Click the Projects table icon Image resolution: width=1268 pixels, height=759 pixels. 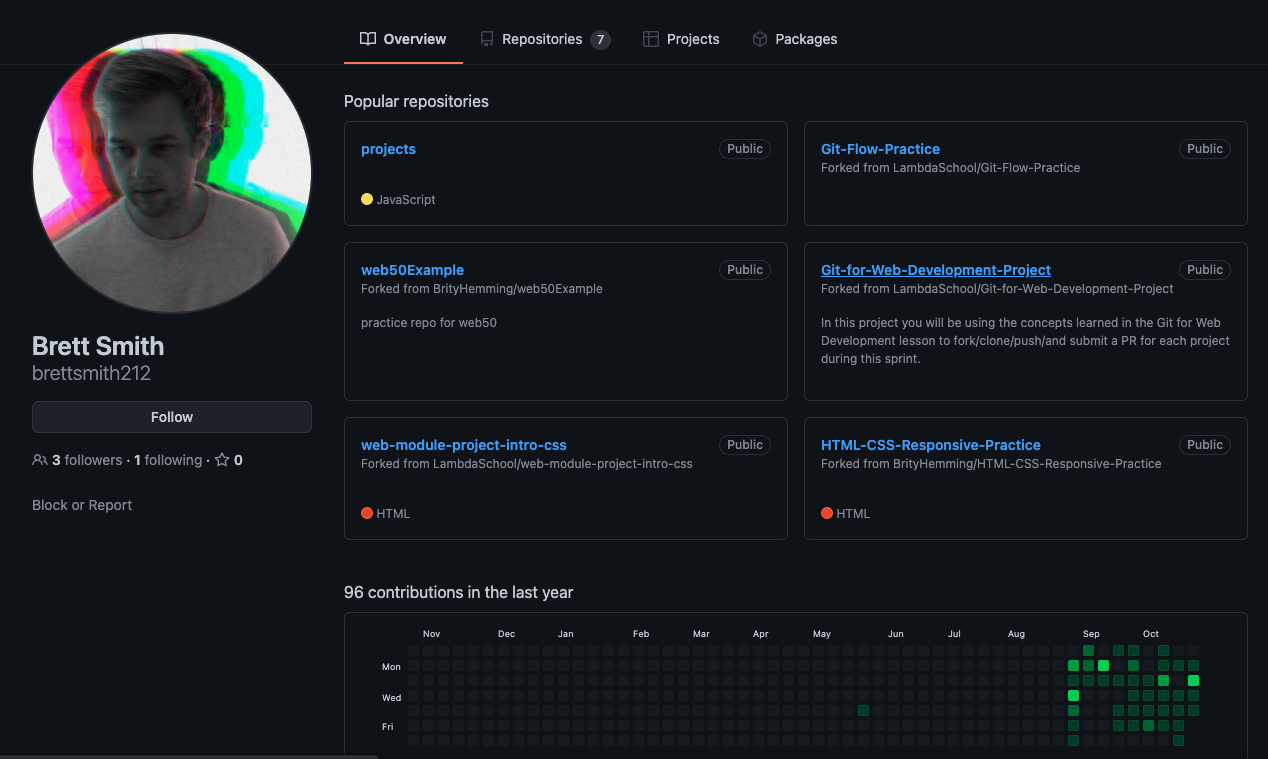[650, 39]
